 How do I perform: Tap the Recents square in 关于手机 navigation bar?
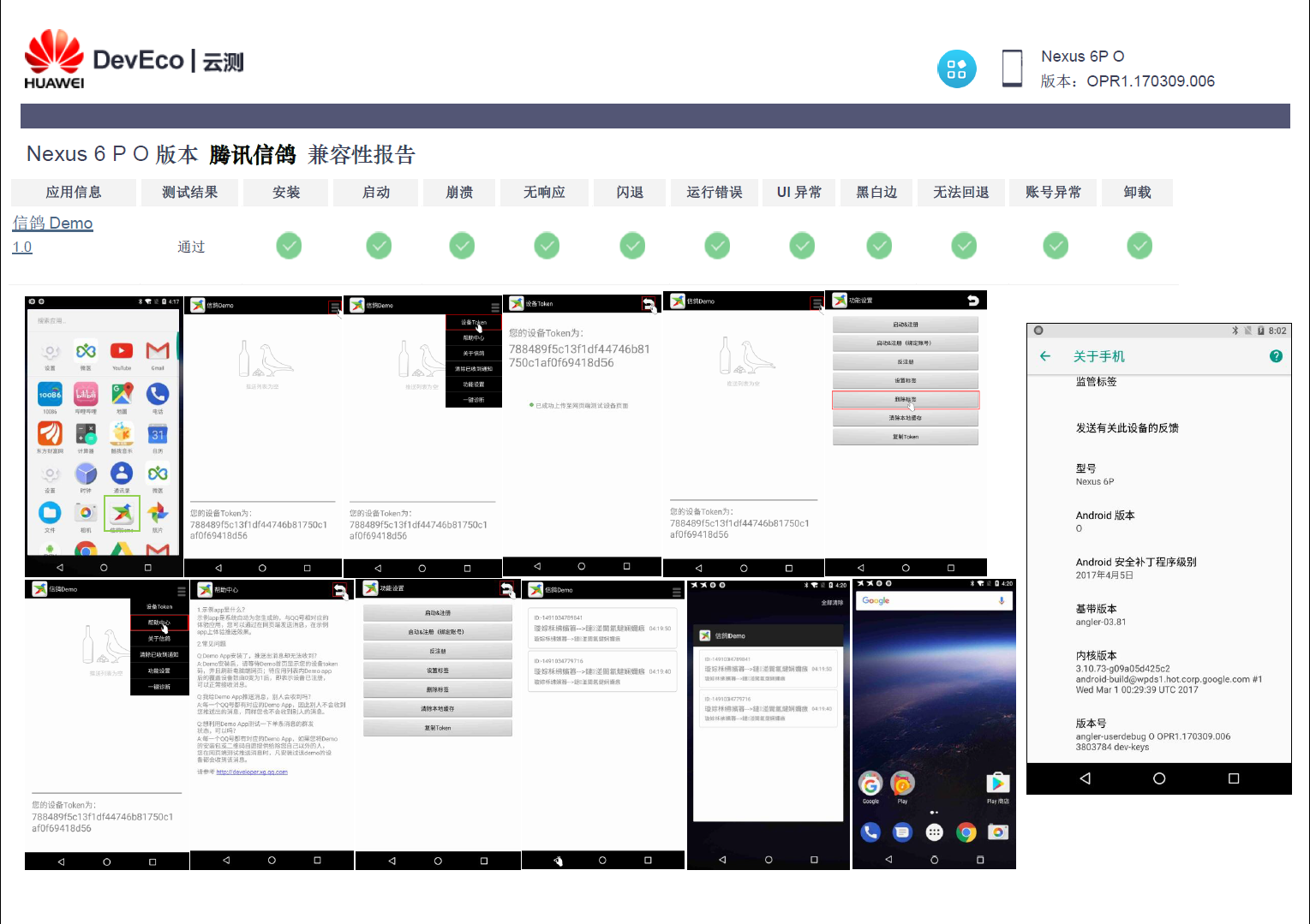point(1234,778)
